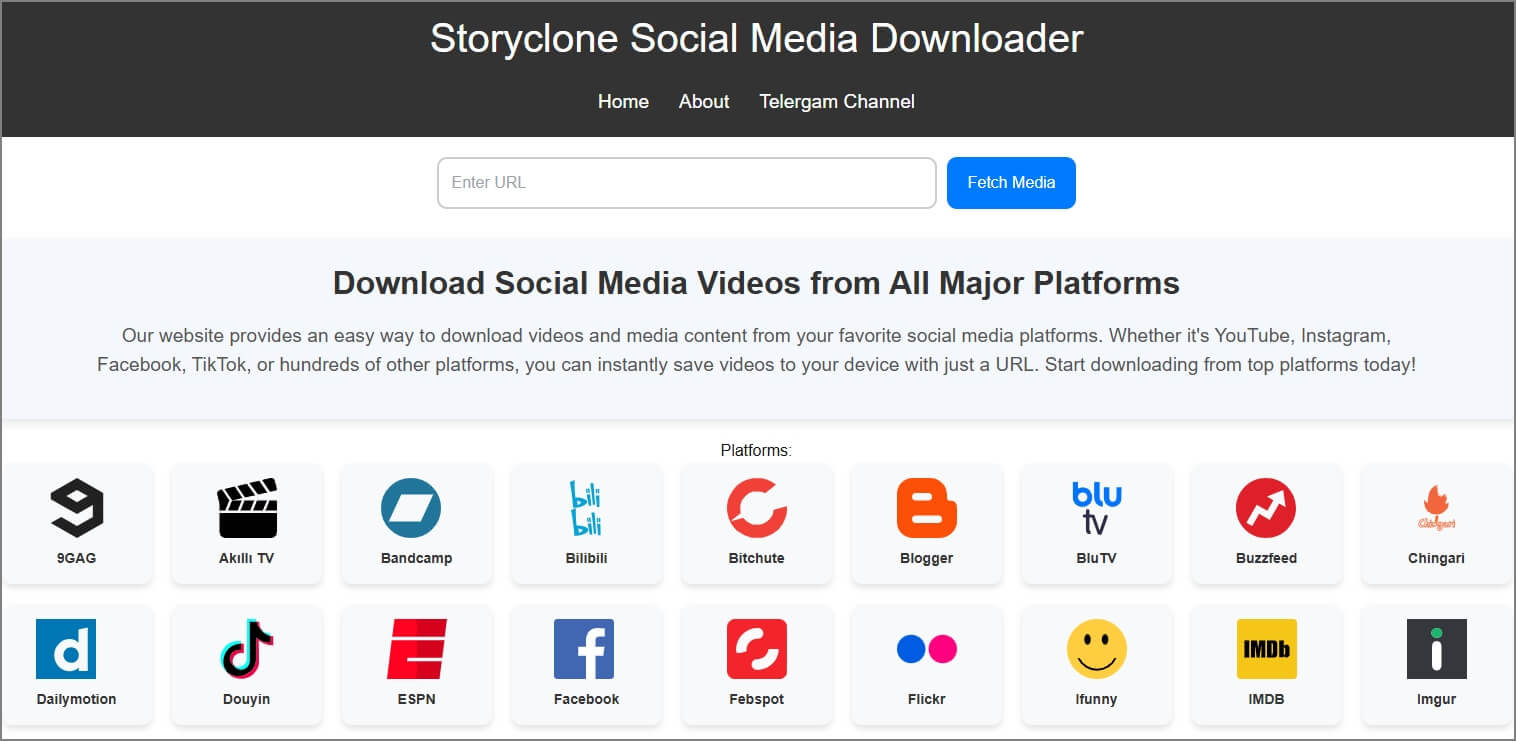Select the Douyin music note icon
The image size is (1516, 741).
(247, 649)
